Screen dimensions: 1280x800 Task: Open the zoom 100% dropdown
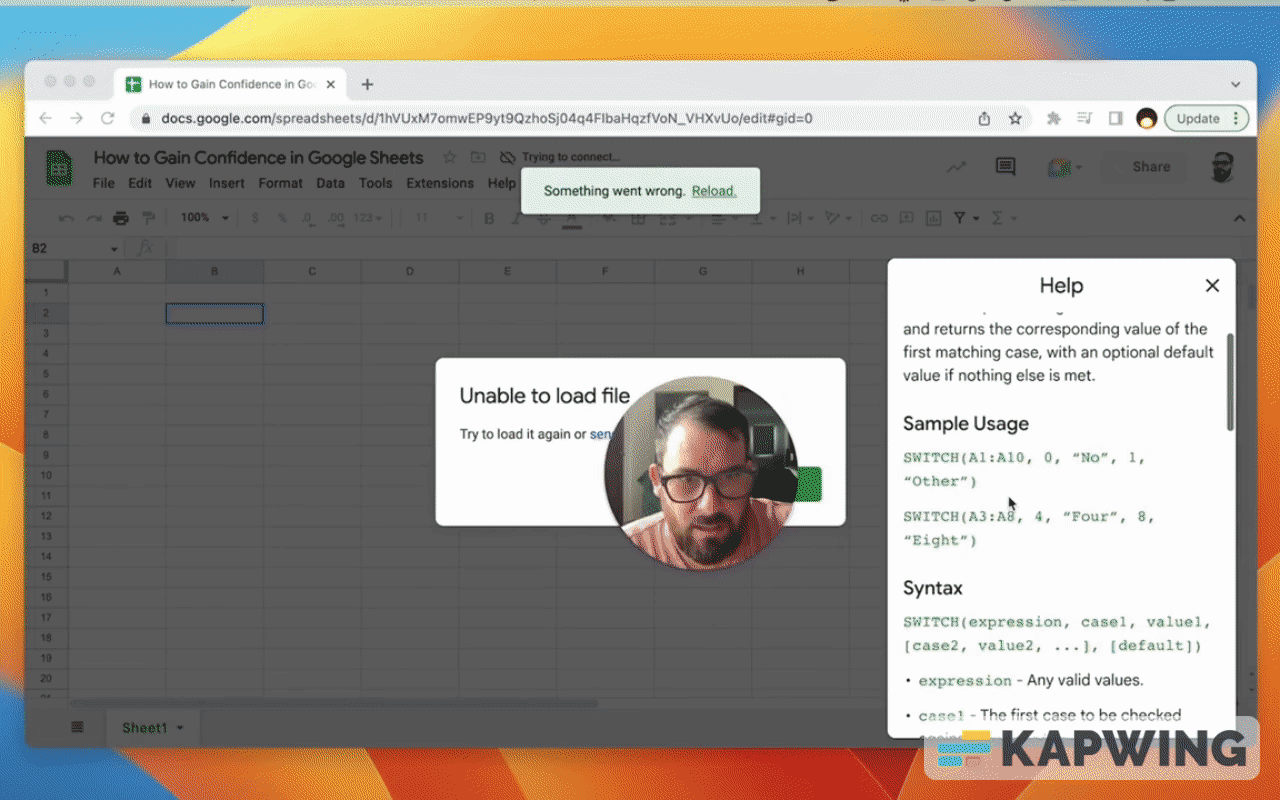point(204,218)
